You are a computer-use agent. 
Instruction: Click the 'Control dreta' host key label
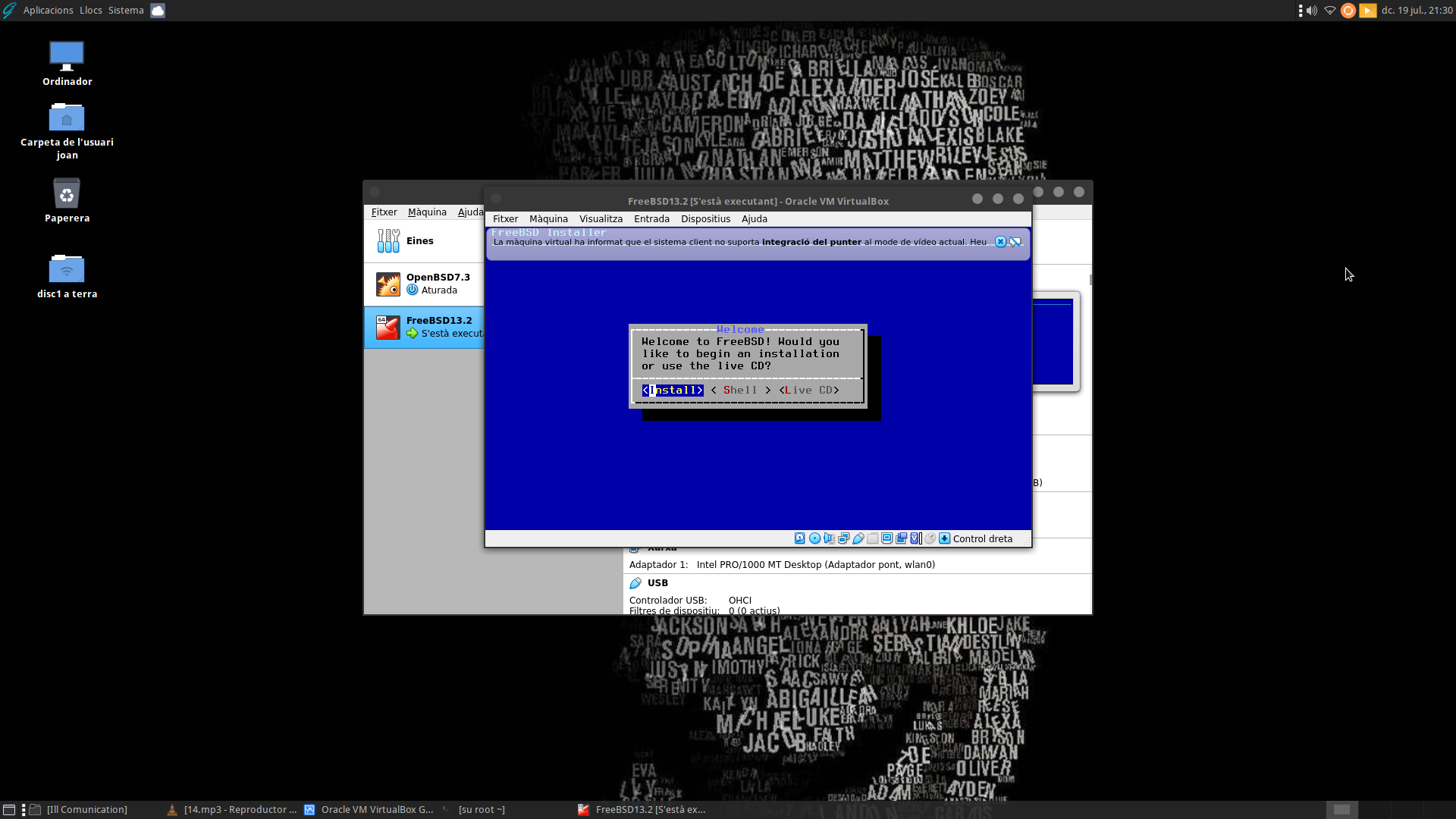(x=982, y=539)
